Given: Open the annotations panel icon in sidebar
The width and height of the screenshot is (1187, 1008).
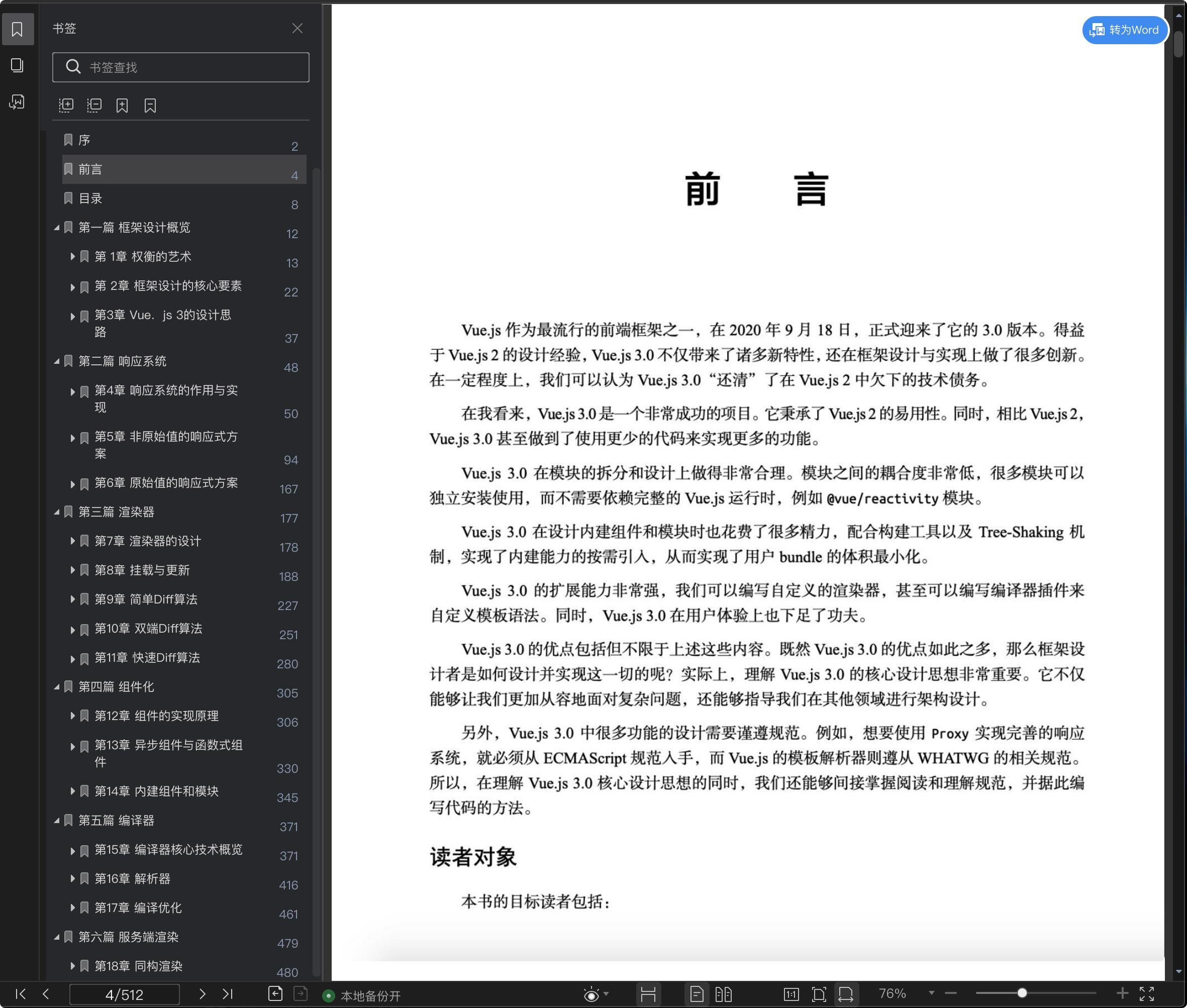Looking at the screenshot, I should tap(18, 102).
